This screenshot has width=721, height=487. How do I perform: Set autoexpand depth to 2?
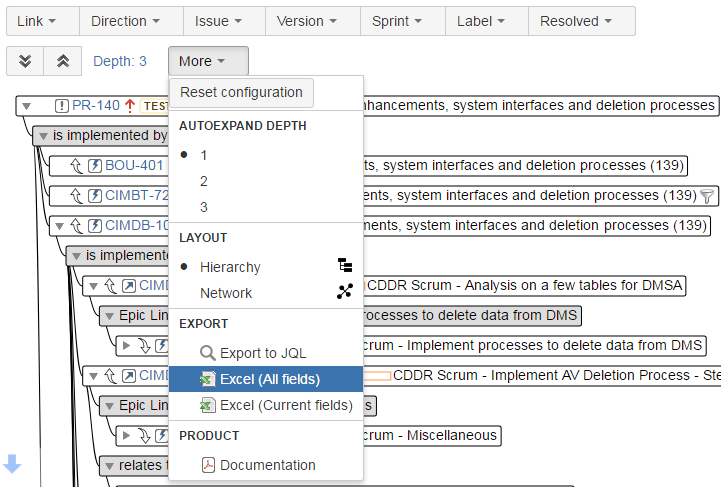(x=204, y=181)
